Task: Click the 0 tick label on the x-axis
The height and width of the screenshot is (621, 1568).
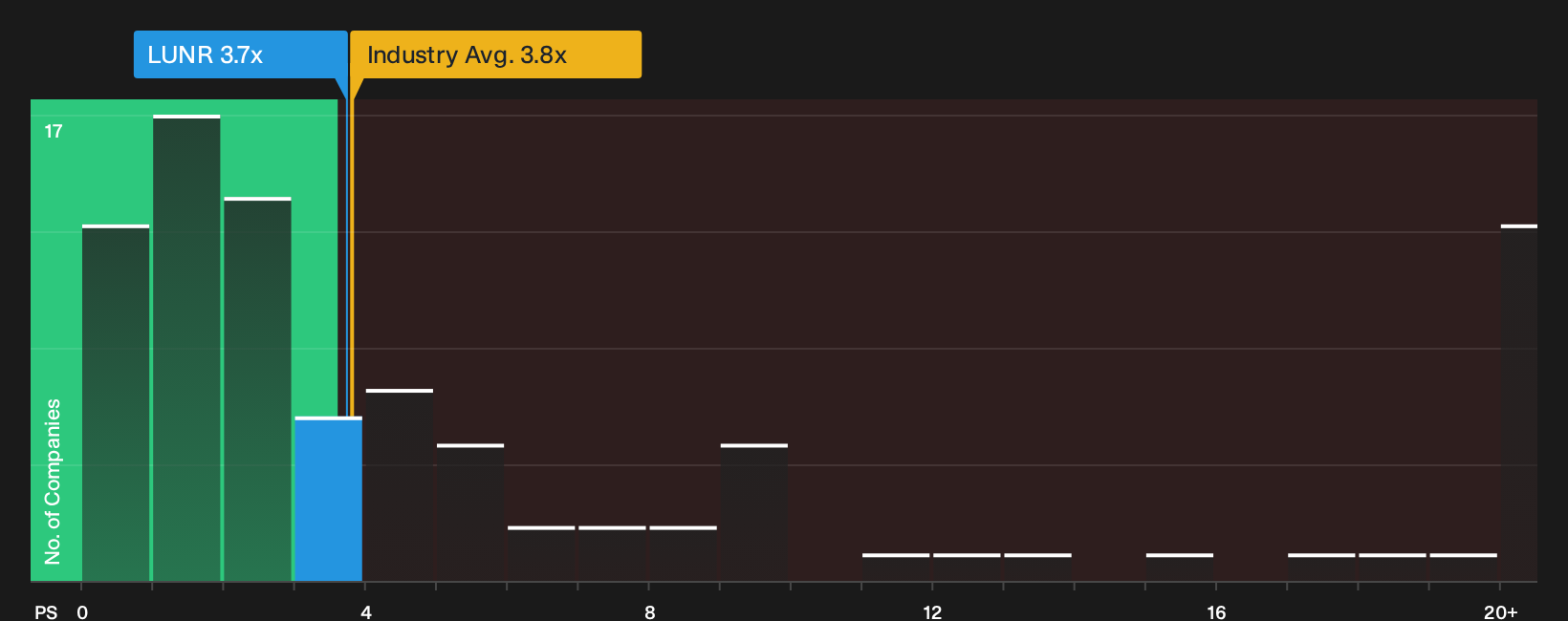Action: coord(82,612)
